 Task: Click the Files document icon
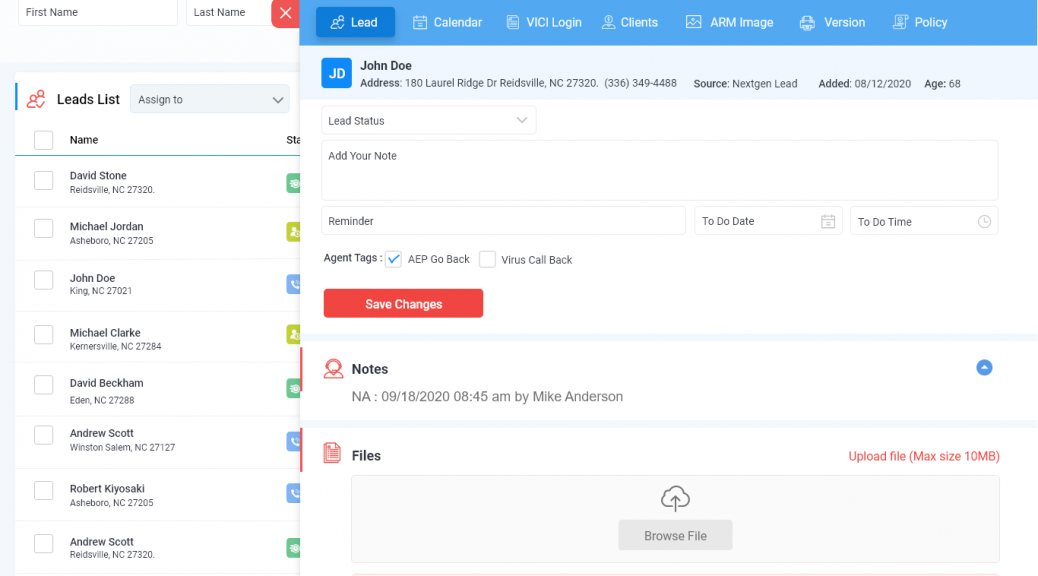click(x=332, y=453)
